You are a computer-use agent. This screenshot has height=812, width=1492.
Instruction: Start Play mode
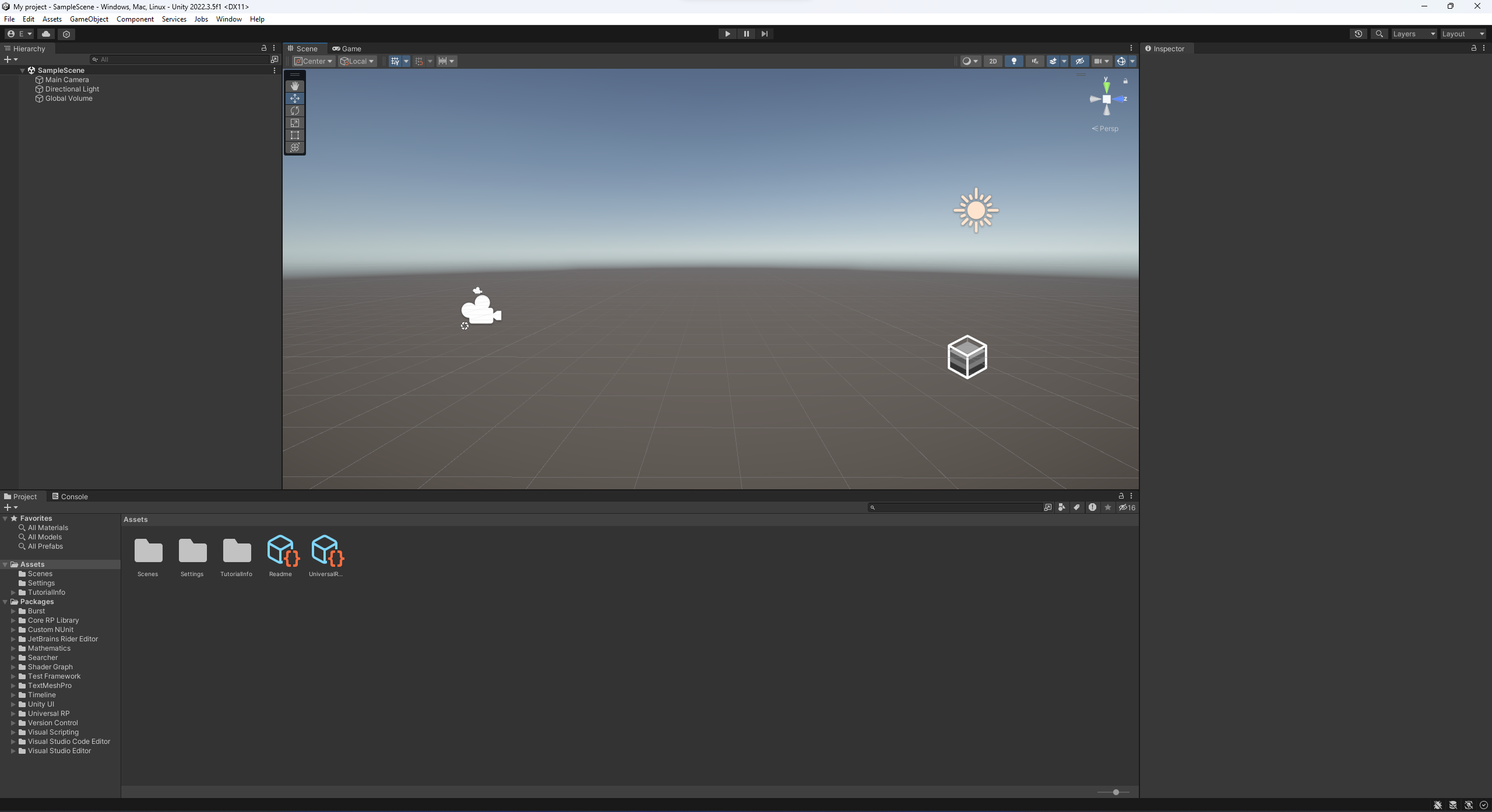point(727,34)
